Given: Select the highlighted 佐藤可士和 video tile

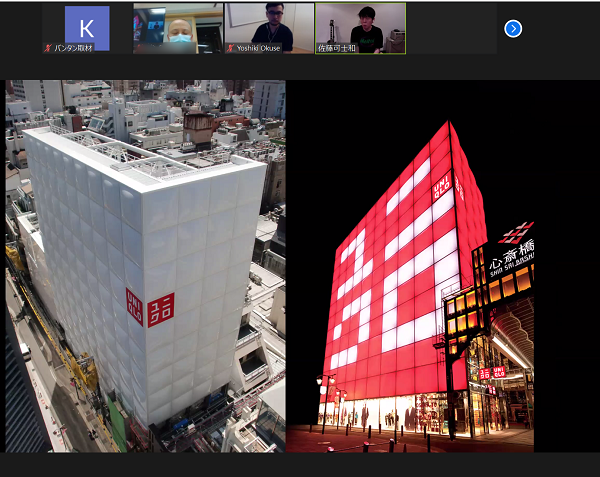Looking at the screenshot, I should tap(360, 28).
